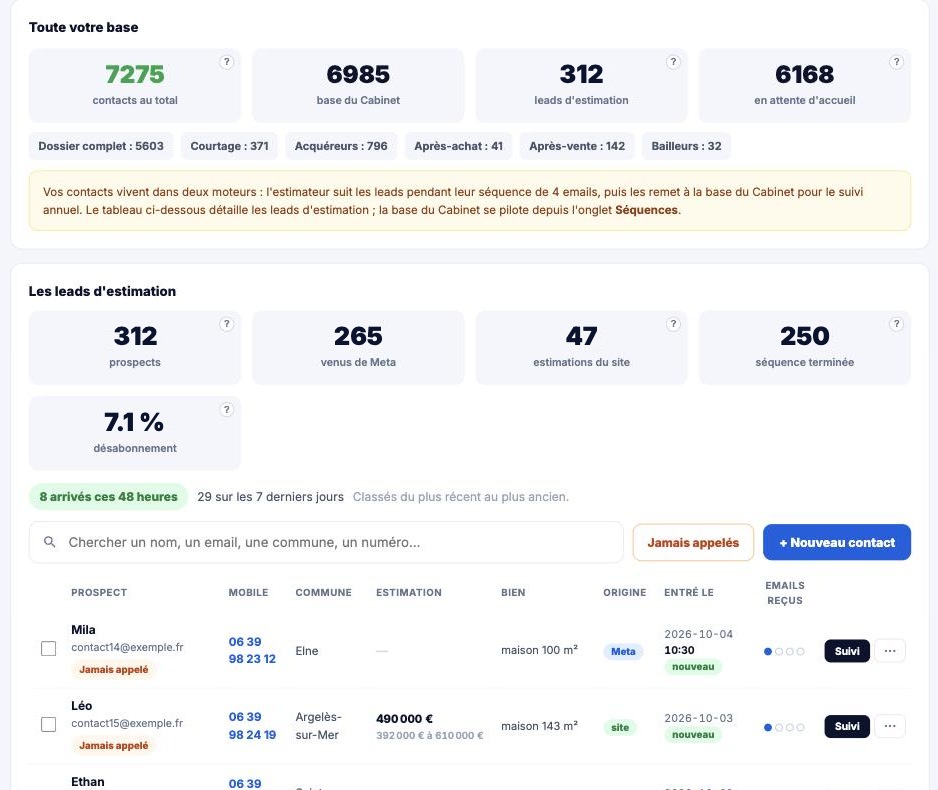Call Mila's mobile number 06 39 98 23 12
This screenshot has height=790, width=938.
click(252, 650)
